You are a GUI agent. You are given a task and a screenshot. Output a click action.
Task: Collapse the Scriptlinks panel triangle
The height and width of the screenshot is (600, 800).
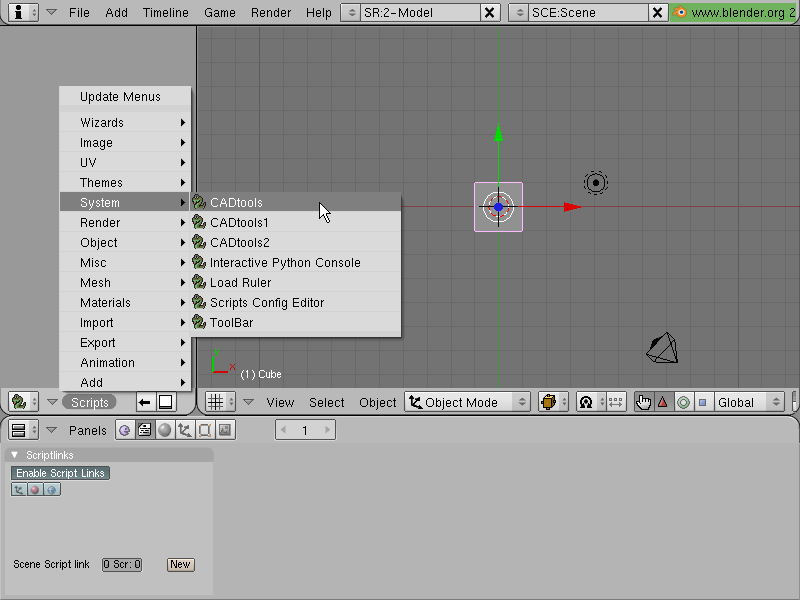(x=15, y=455)
